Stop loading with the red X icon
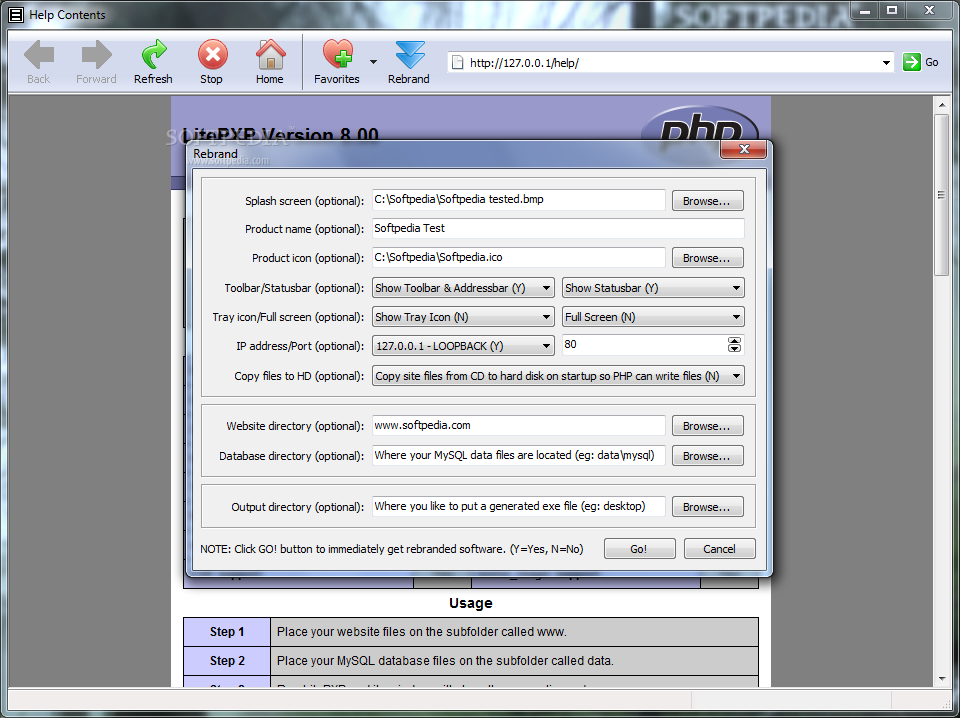 (x=212, y=55)
